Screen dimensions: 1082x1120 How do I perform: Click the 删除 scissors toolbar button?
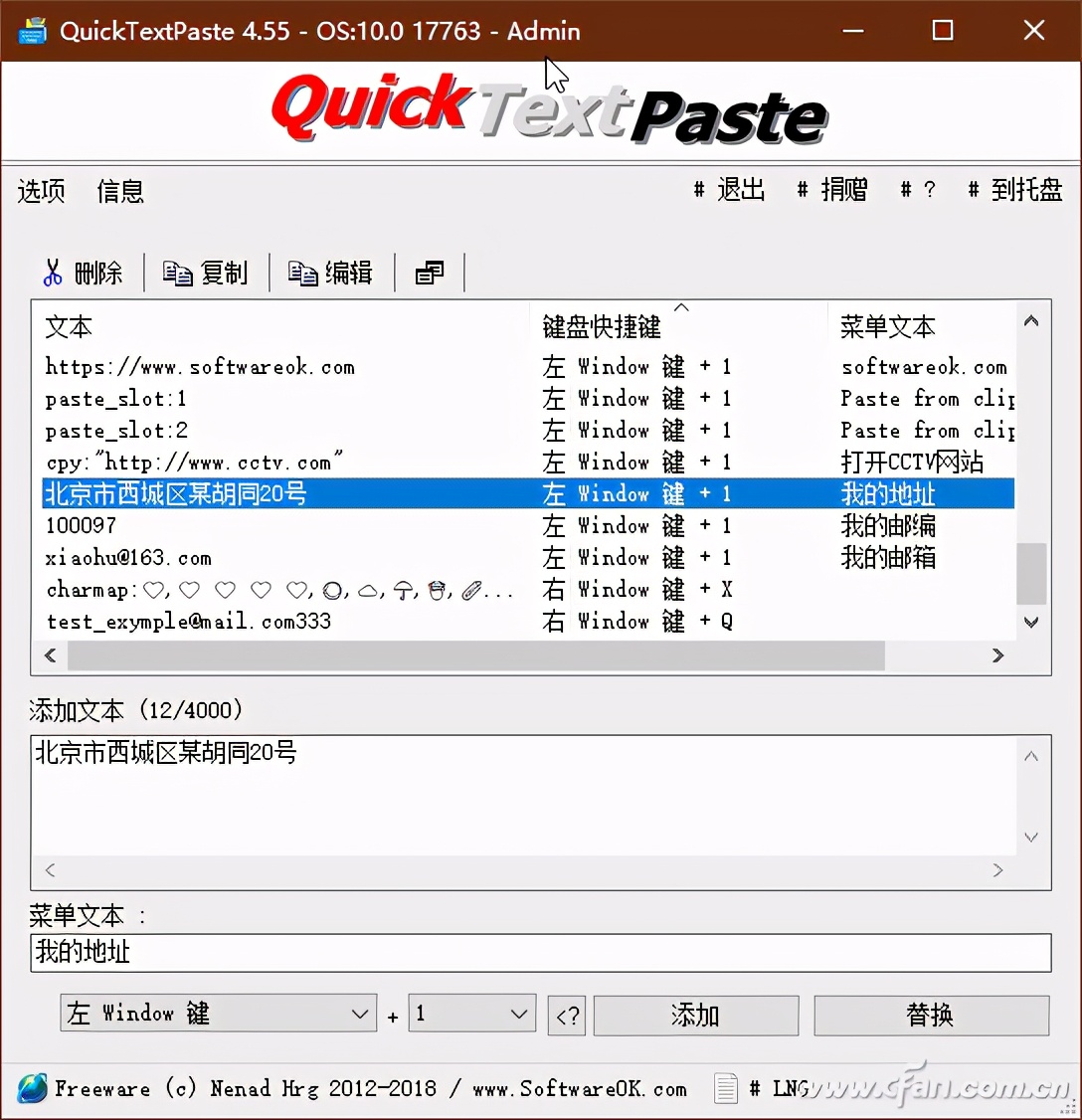[x=84, y=273]
